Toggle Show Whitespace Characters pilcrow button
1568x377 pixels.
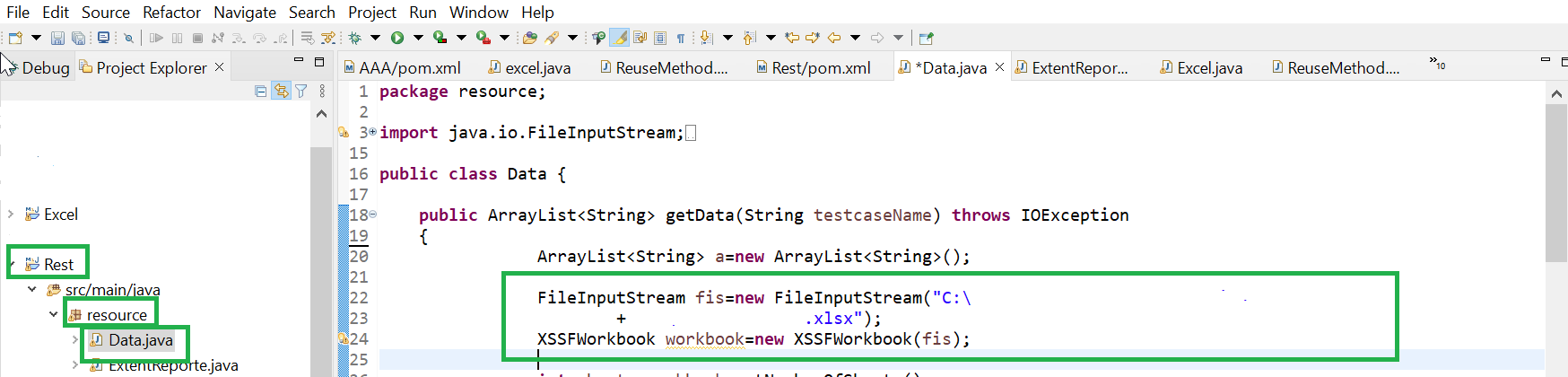[681, 38]
